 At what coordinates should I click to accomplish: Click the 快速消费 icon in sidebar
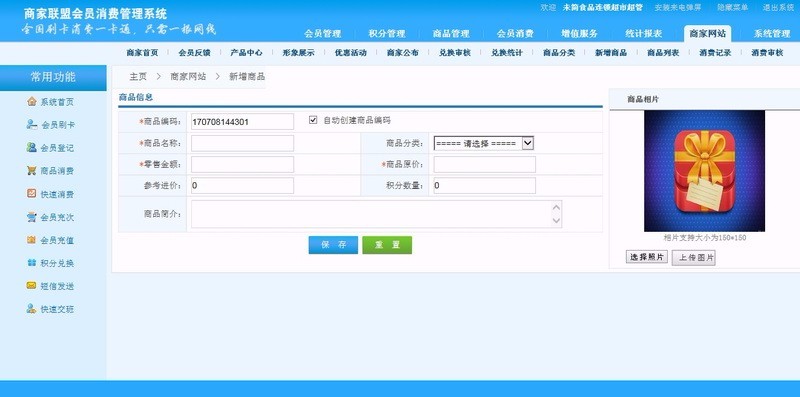[x=32, y=194]
